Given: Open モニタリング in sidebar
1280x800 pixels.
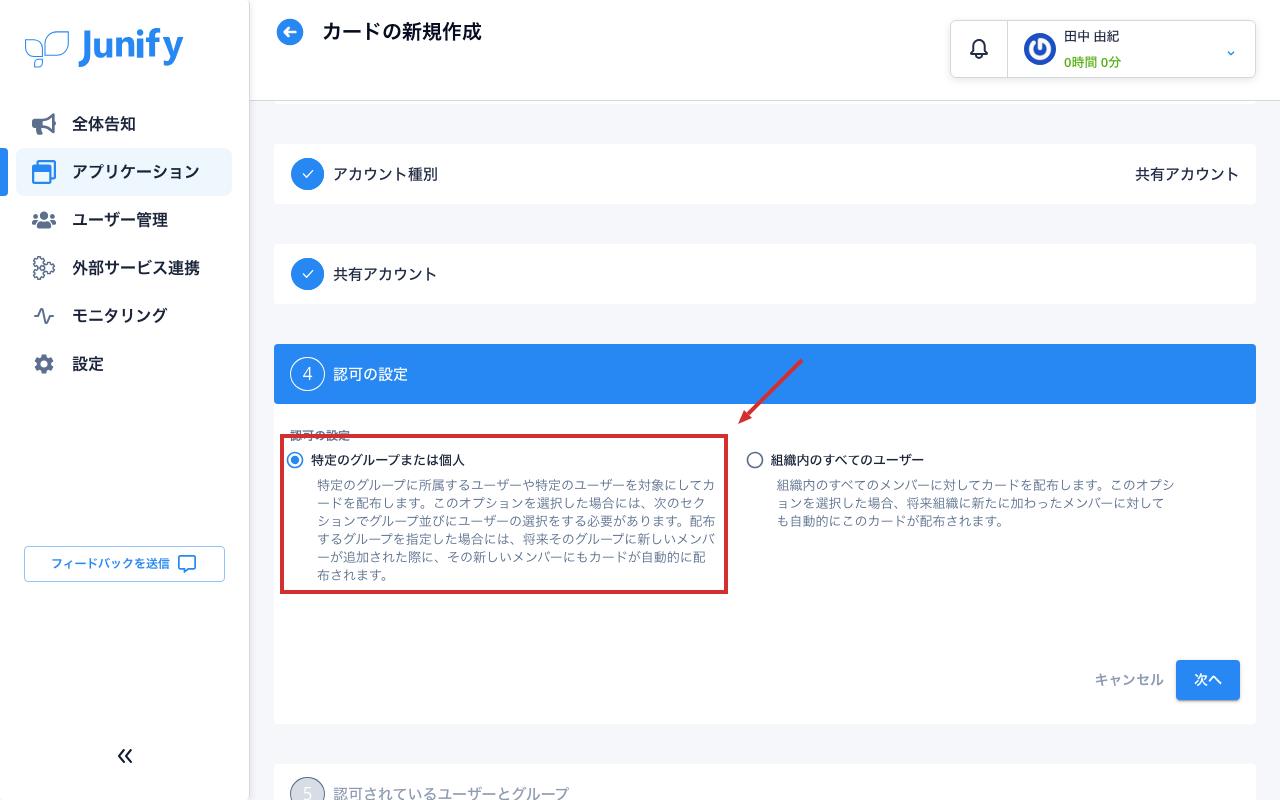Looking at the screenshot, I should pos(124,316).
